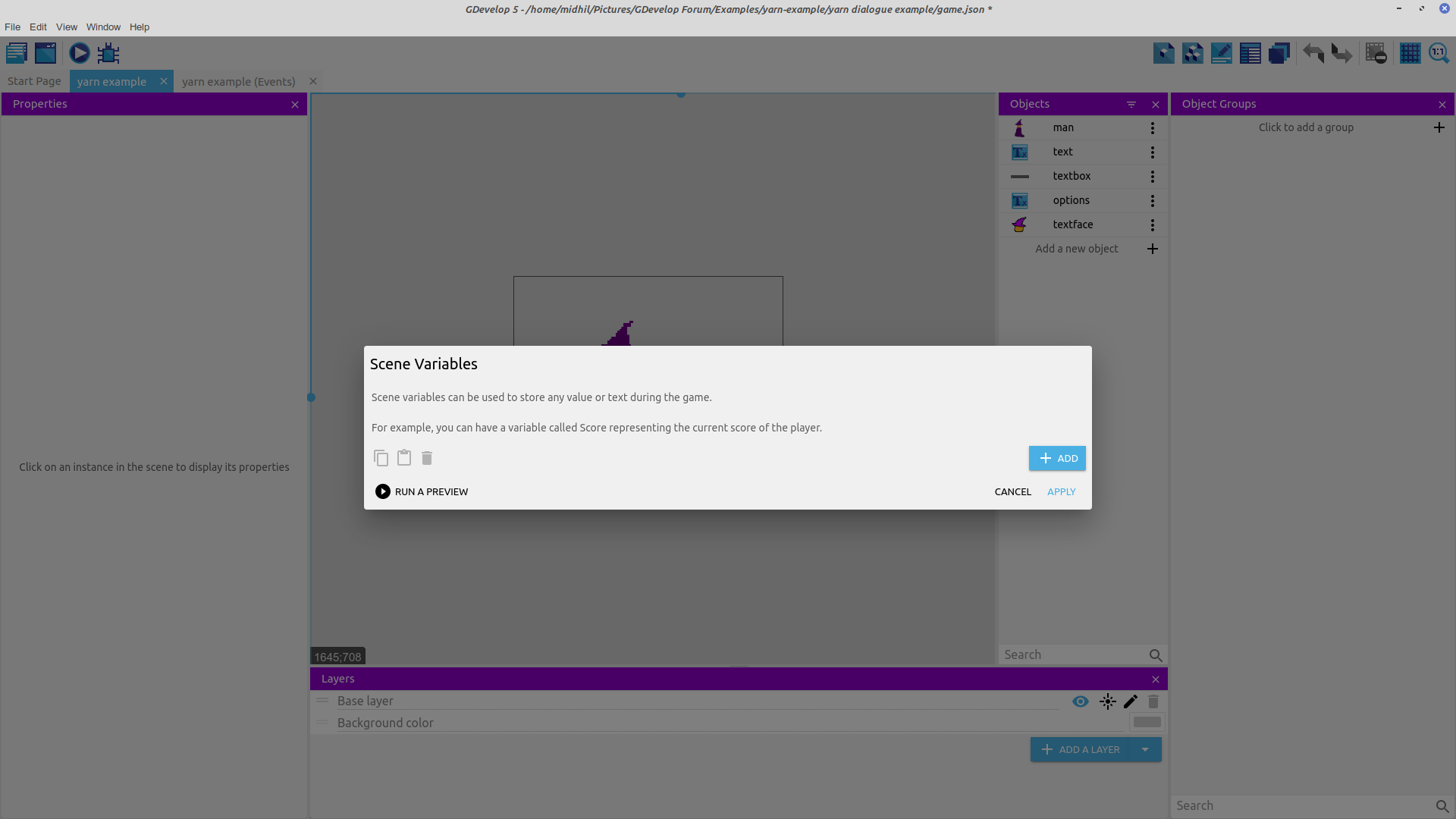Toggle effects on the Base layer
This screenshot has width=1456, height=819.
1108,701
